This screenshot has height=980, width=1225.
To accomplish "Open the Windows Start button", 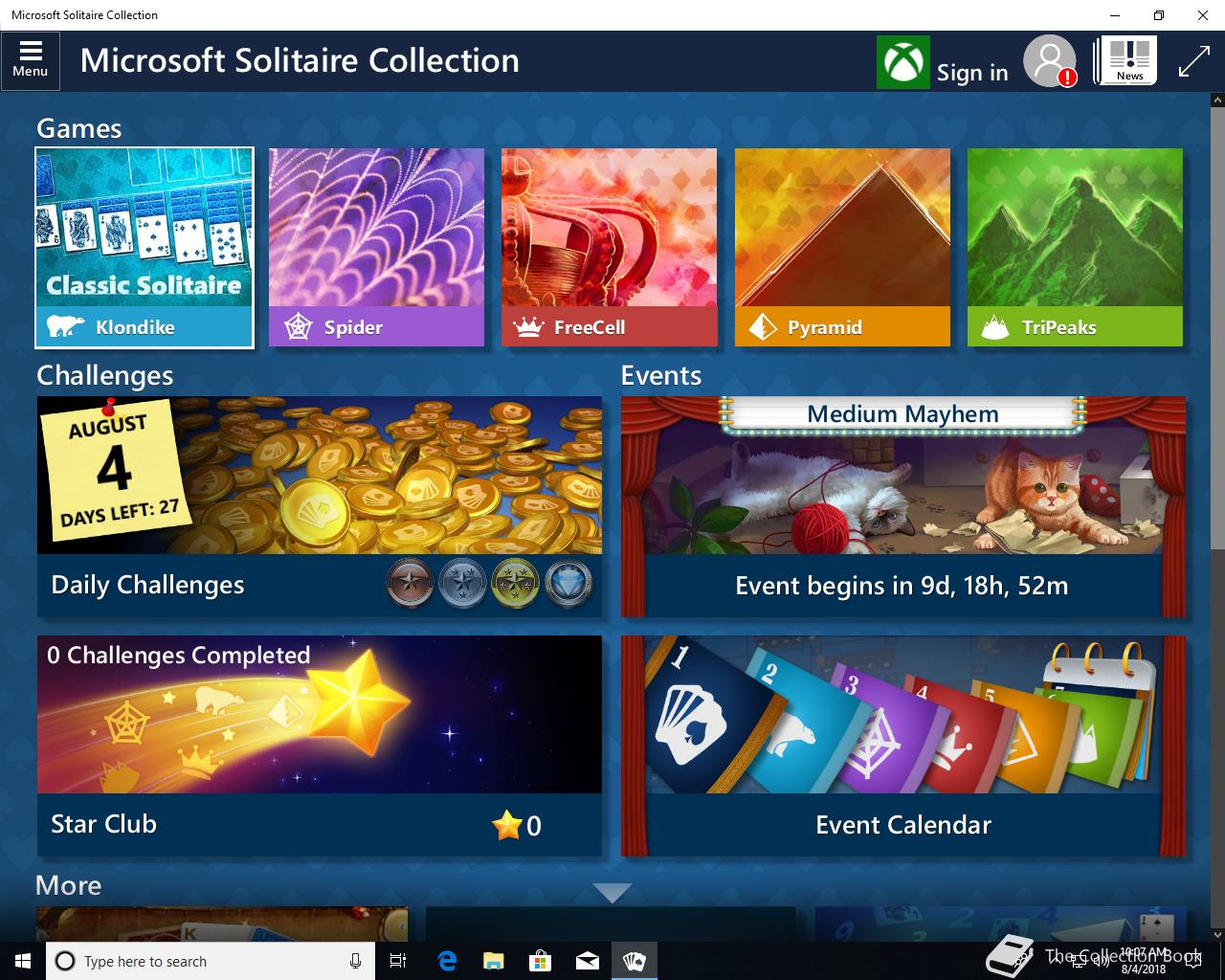I will click(23, 961).
